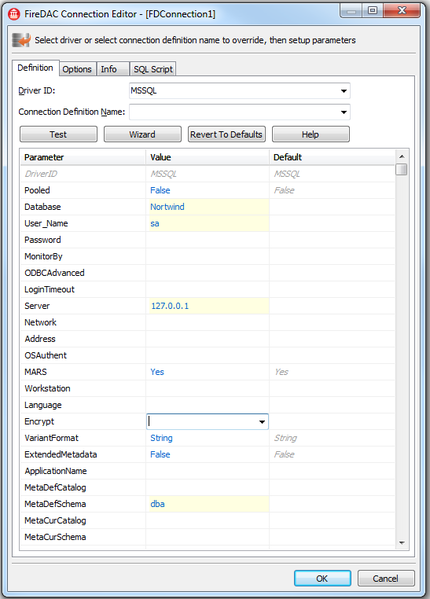Open the Connection Definition Name dropdown

tap(343, 112)
